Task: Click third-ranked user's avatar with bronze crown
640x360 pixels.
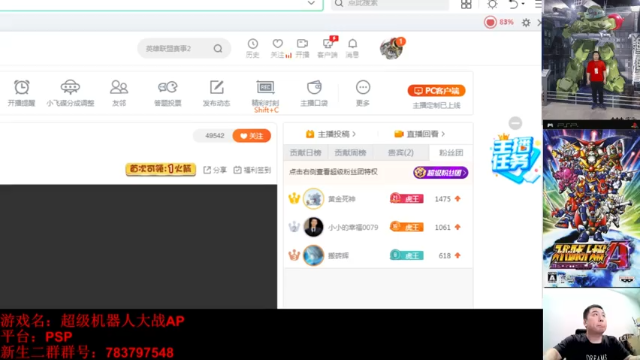Action: point(313,256)
